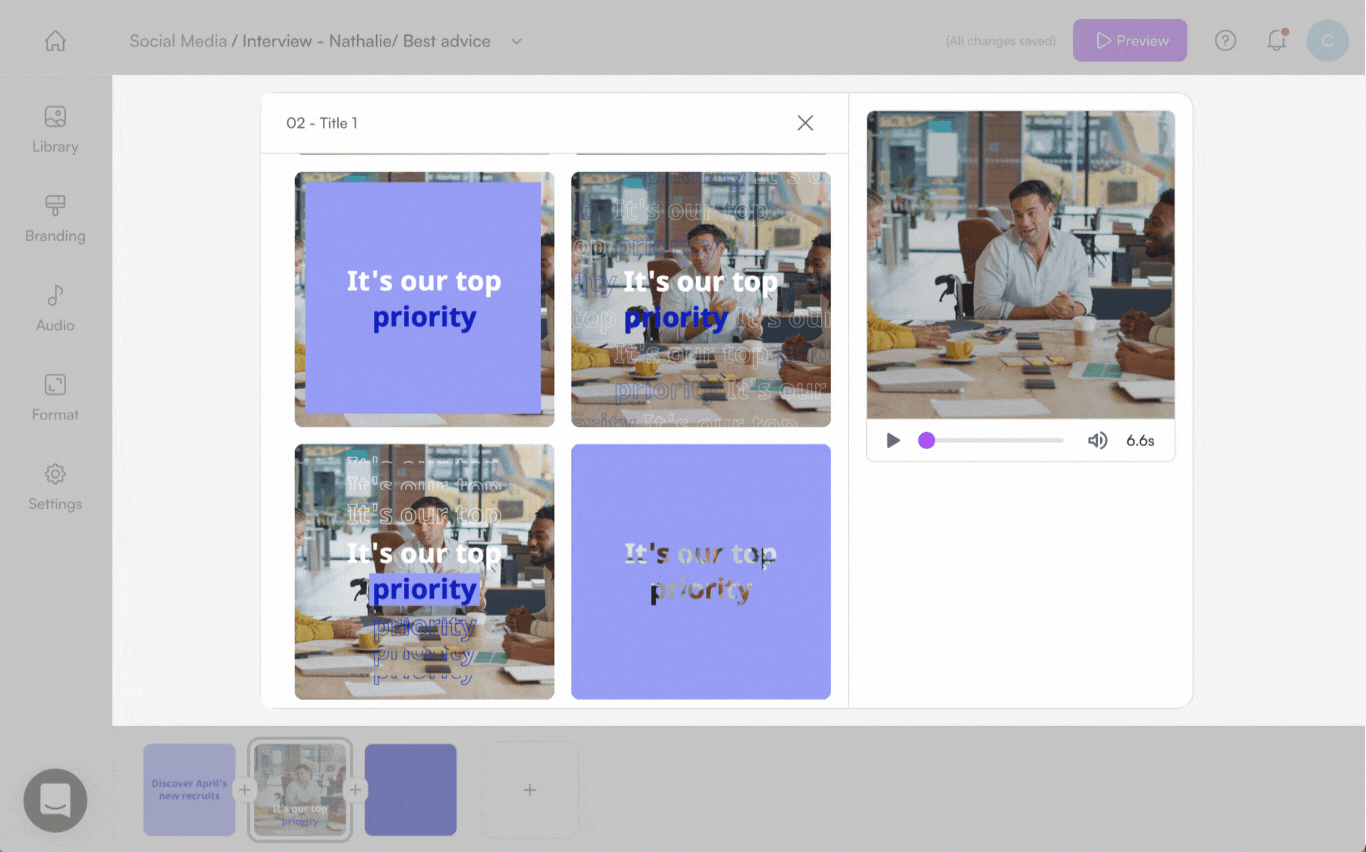Open the Format panel

click(x=55, y=398)
